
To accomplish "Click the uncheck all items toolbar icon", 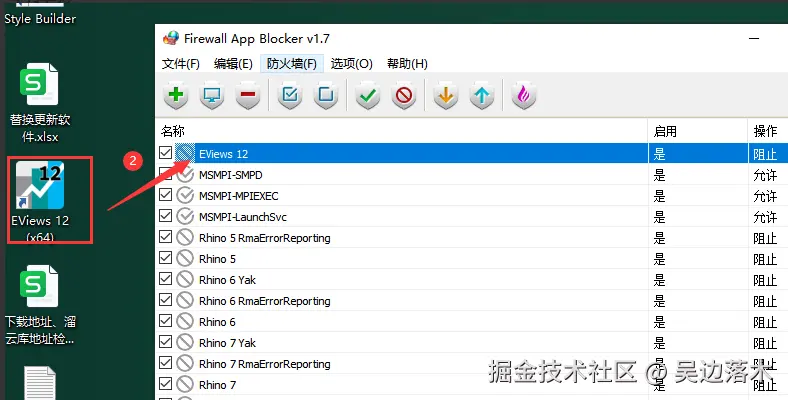I will coord(326,95).
